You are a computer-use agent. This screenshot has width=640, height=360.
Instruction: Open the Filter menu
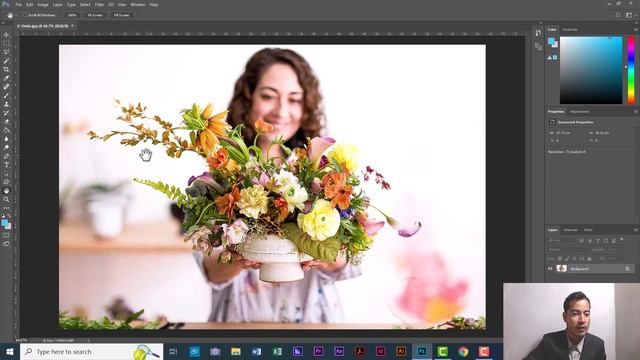click(99, 4)
